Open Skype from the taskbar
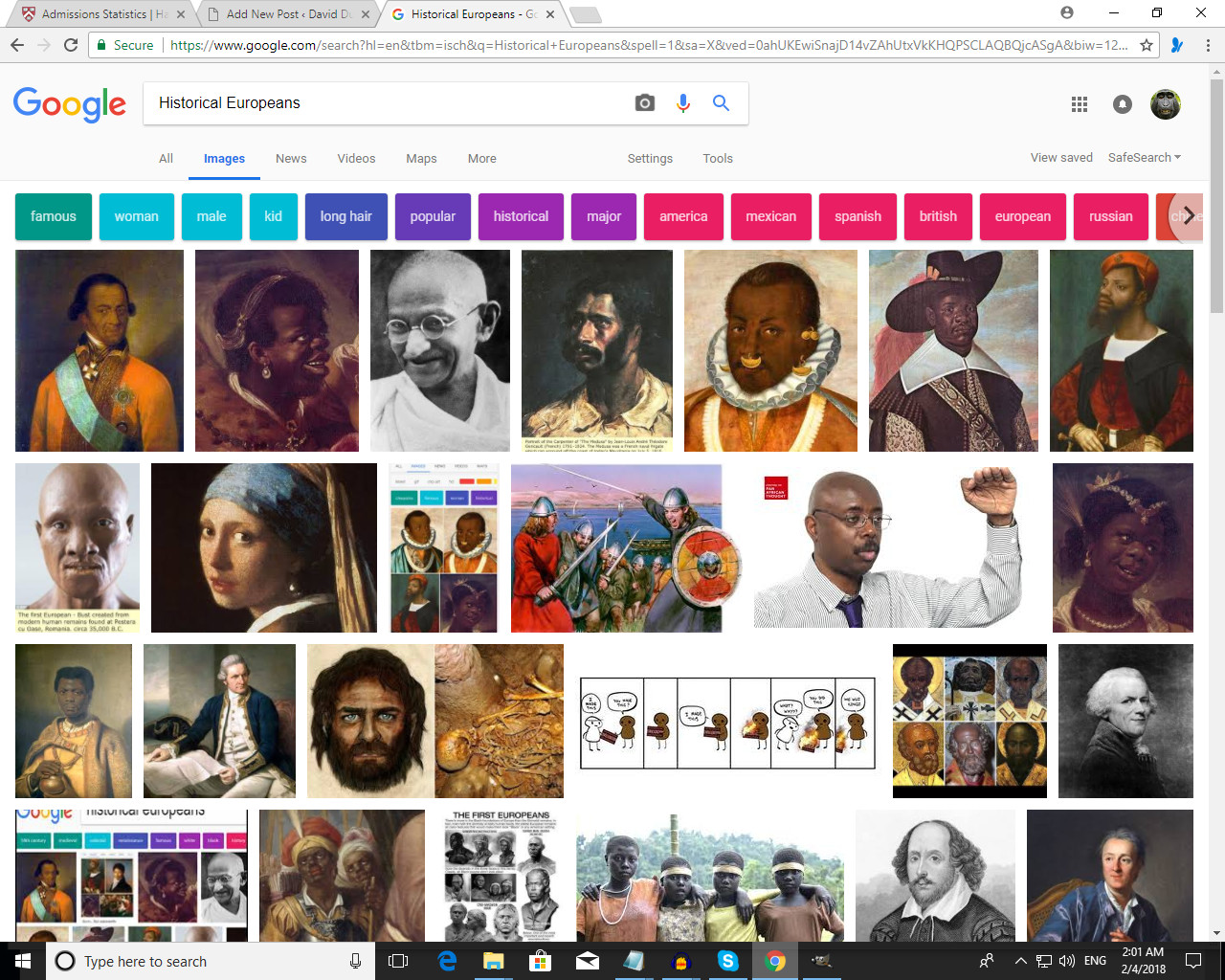The width and height of the screenshot is (1225, 980). tap(727, 961)
